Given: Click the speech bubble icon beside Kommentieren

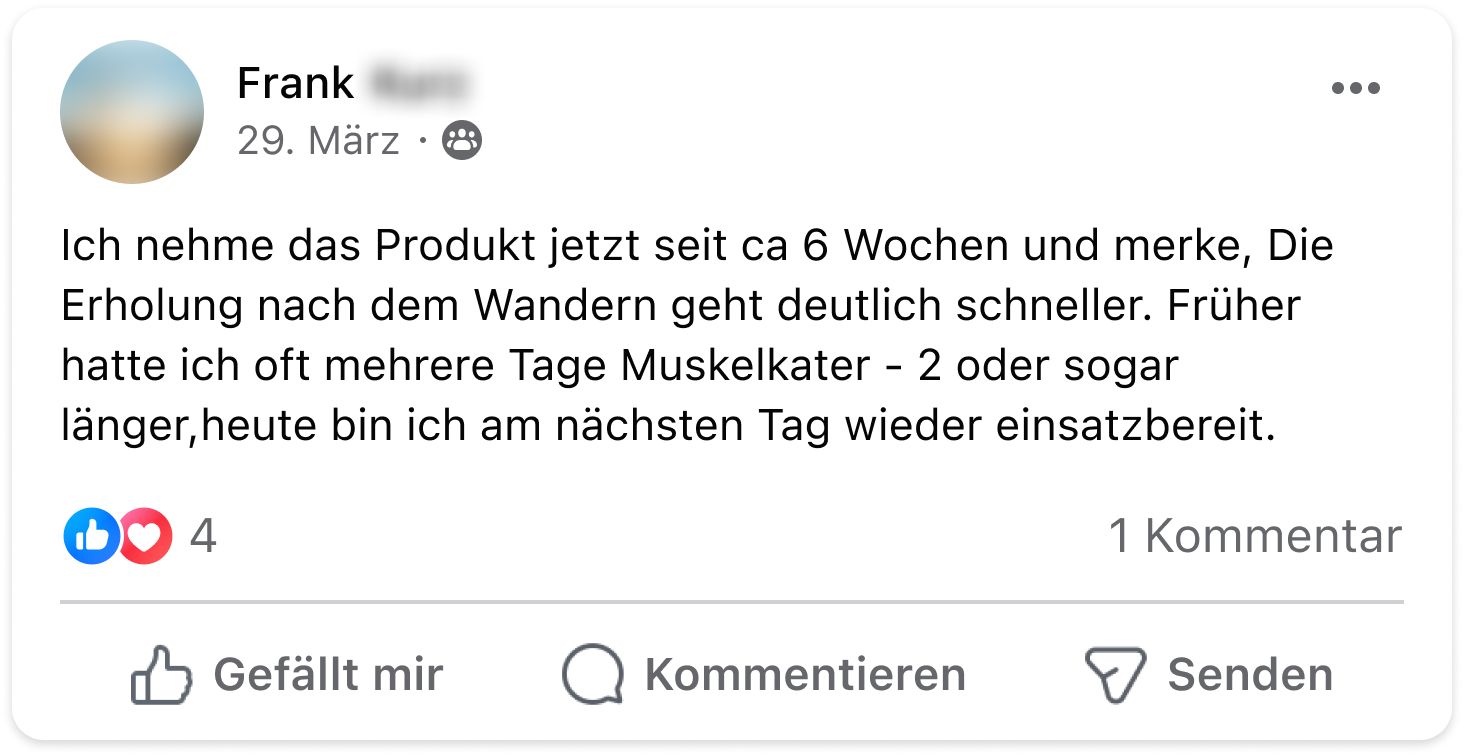Looking at the screenshot, I should point(593,675).
